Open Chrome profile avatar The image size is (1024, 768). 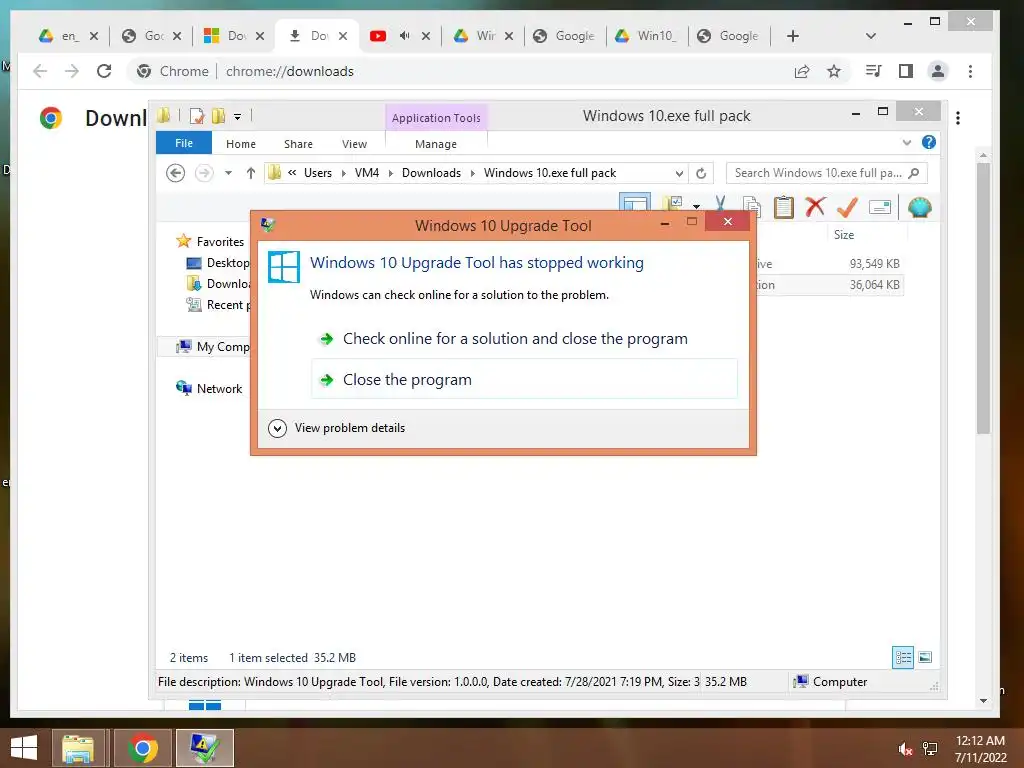pos(938,71)
